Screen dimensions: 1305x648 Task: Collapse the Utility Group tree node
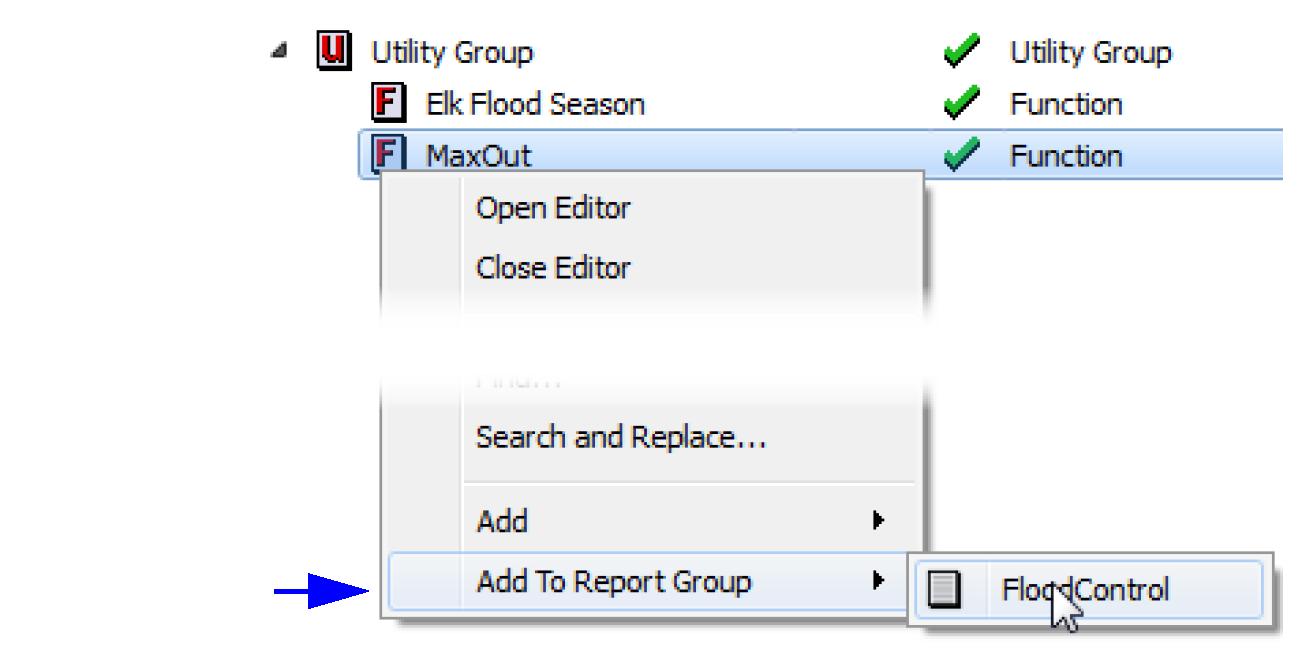pos(279,52)
